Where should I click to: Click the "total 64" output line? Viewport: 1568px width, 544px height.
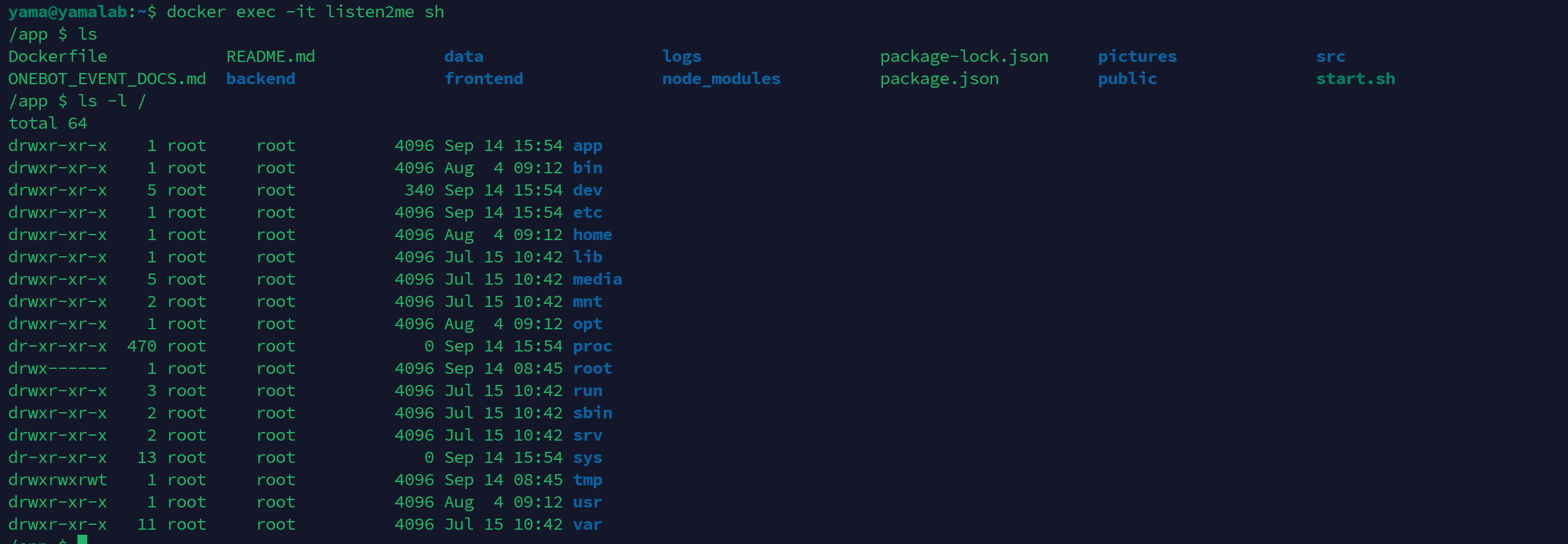click(x=48, y=123)
